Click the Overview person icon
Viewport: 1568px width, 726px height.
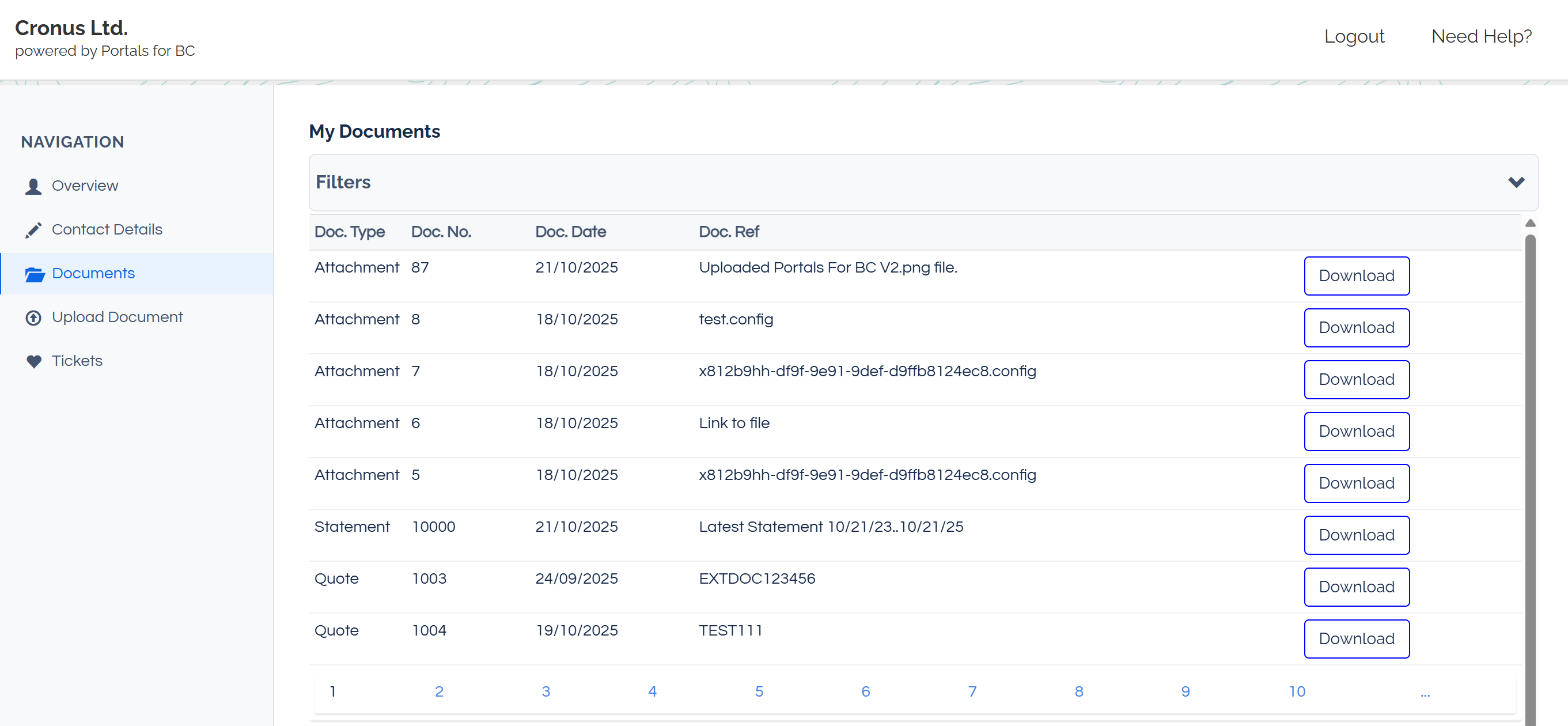click(x=33, y=186)
